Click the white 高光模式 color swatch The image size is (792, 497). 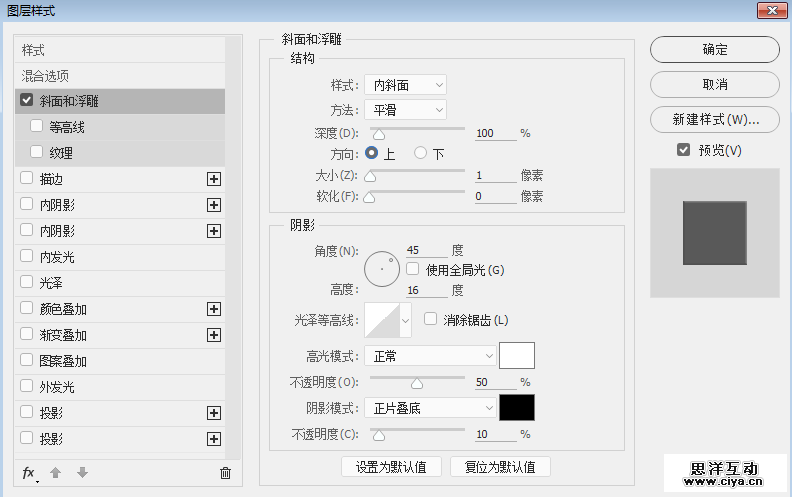517,356
